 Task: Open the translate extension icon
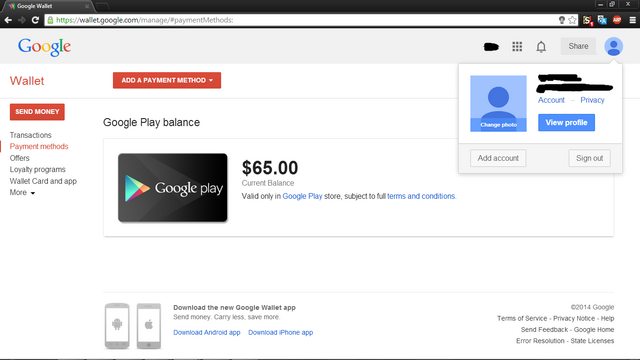tap(602, 20)
